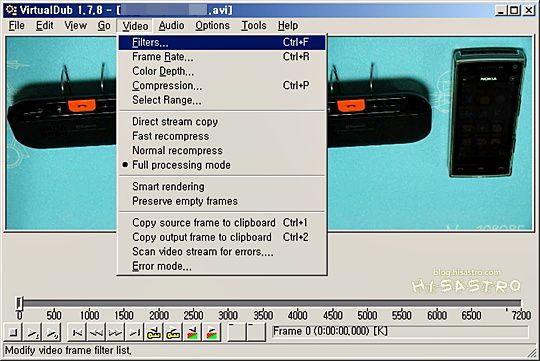The height and width of the screenshot is (361, 540).
Task: Jump to the start of the video
Action: coord(77,332)
